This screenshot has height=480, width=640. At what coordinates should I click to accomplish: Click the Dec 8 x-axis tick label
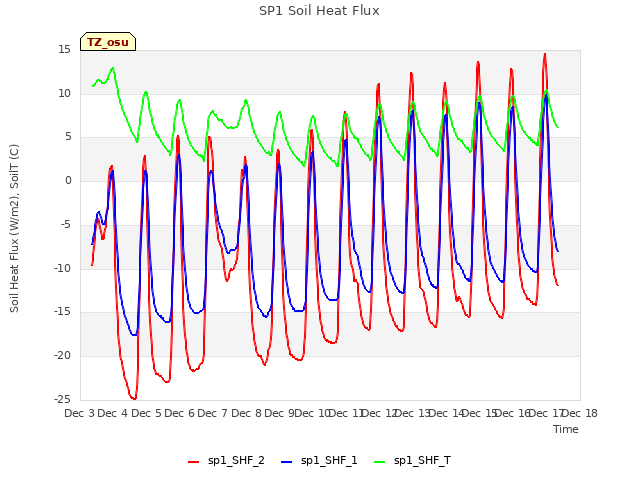point(246,413)
